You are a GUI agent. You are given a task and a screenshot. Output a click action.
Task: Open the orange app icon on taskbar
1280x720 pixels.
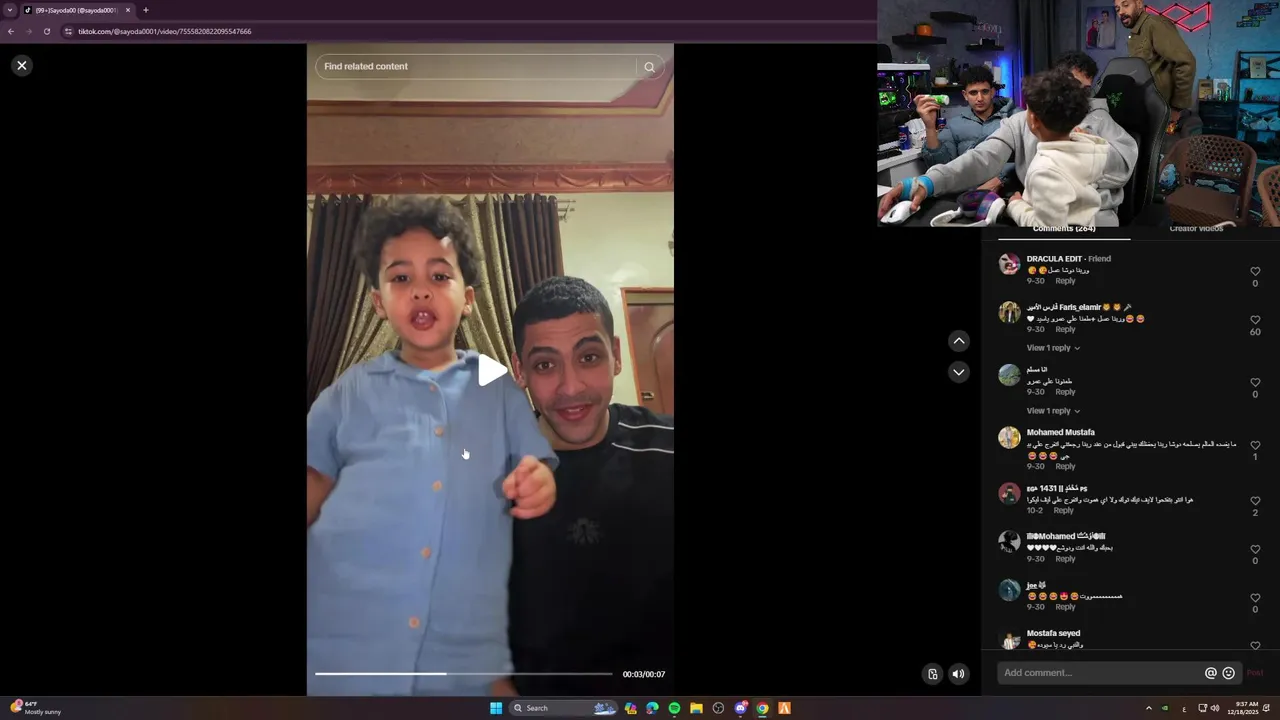coord(784,708)
